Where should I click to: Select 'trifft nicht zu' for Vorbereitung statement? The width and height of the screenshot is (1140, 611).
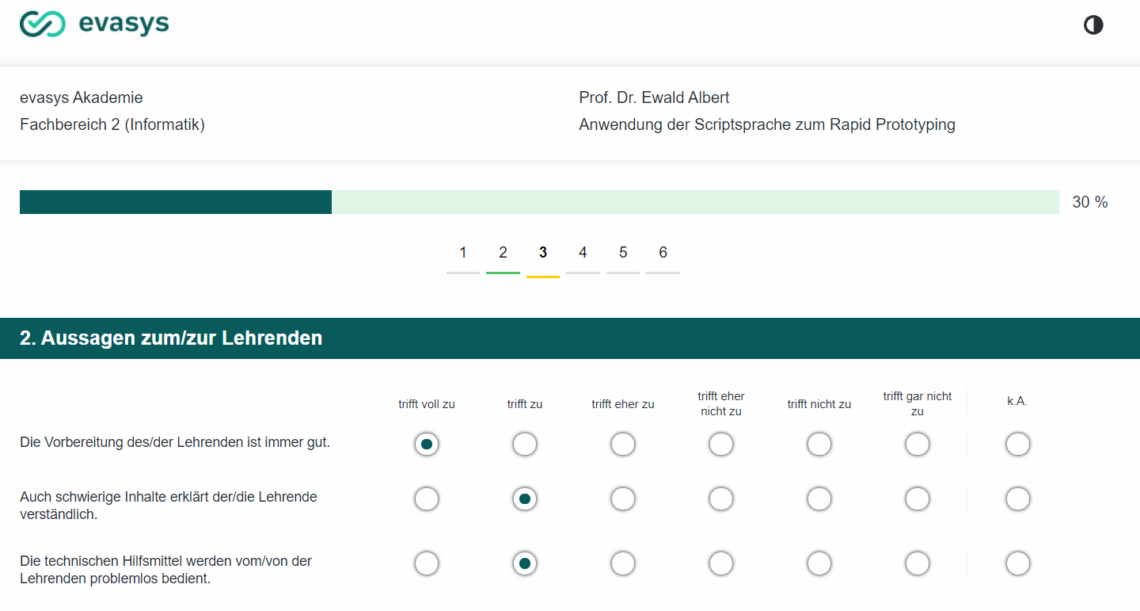(x=819, y=444)
